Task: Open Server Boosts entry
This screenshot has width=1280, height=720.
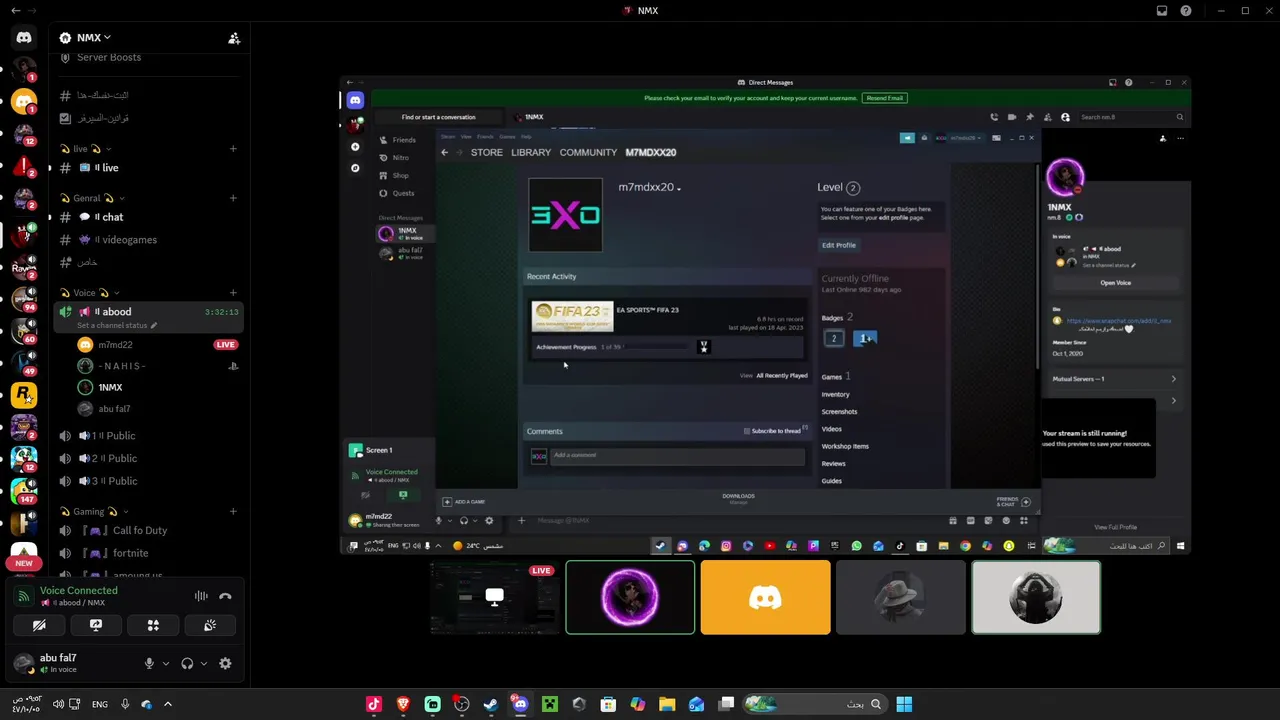Action: point(108,57)
